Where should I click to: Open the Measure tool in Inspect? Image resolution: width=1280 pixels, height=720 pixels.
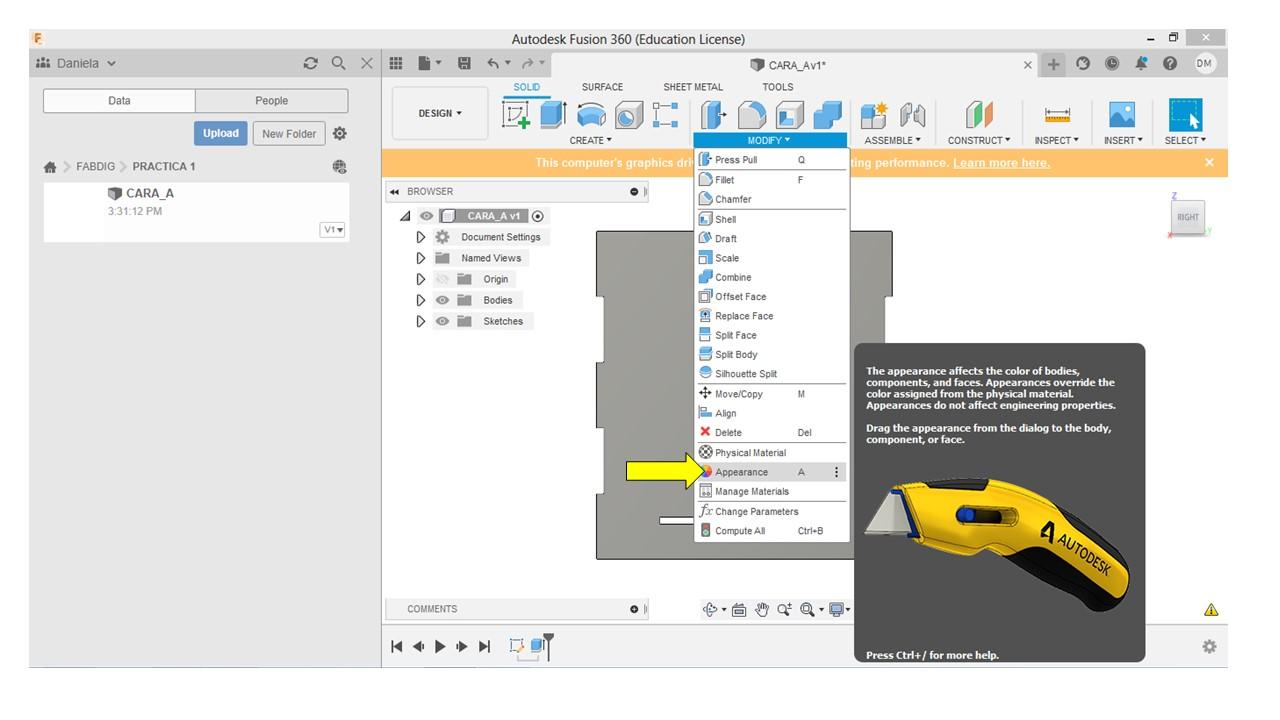(1057, 115)
